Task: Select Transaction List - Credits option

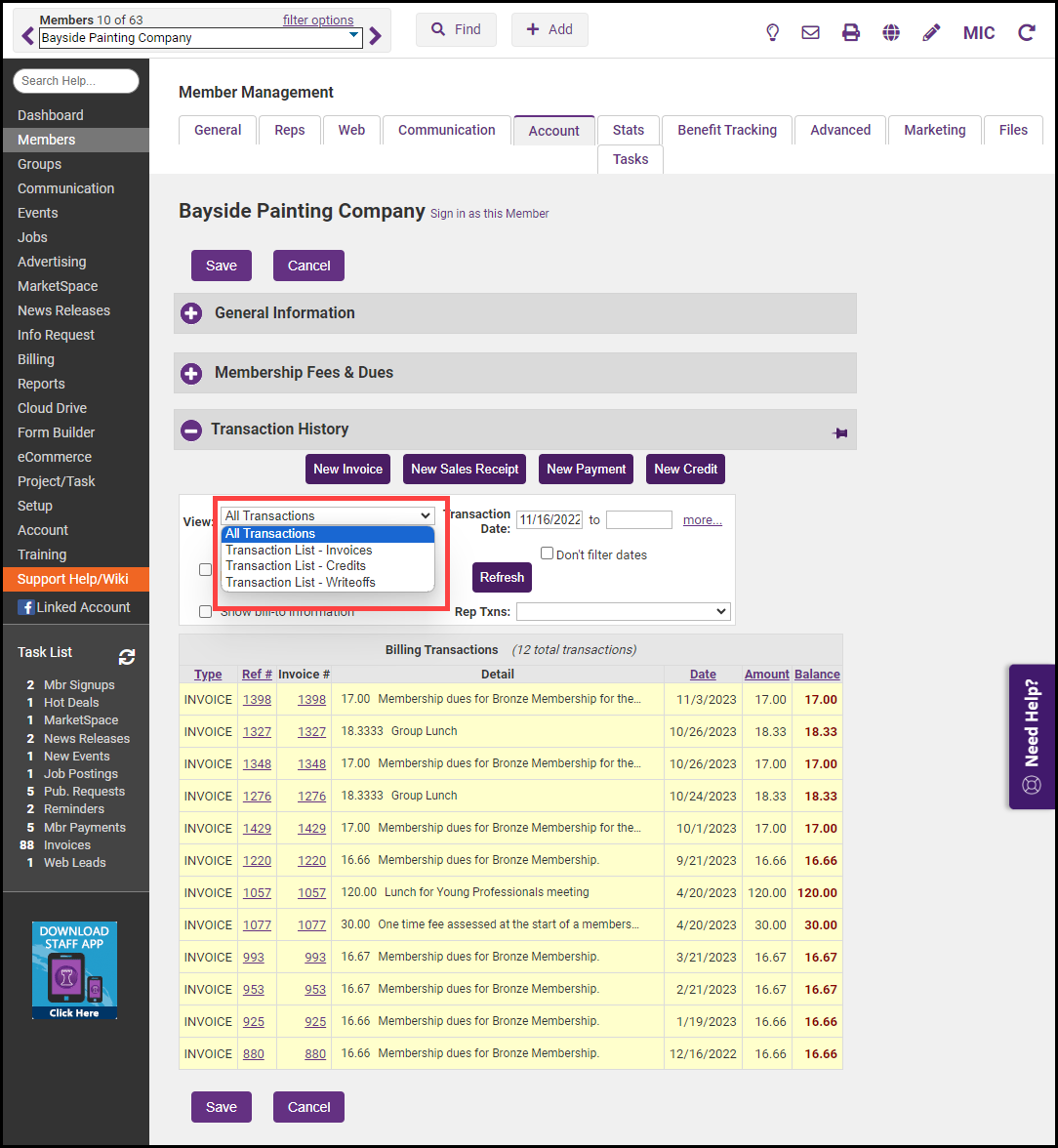Action: tap(296, 565)
